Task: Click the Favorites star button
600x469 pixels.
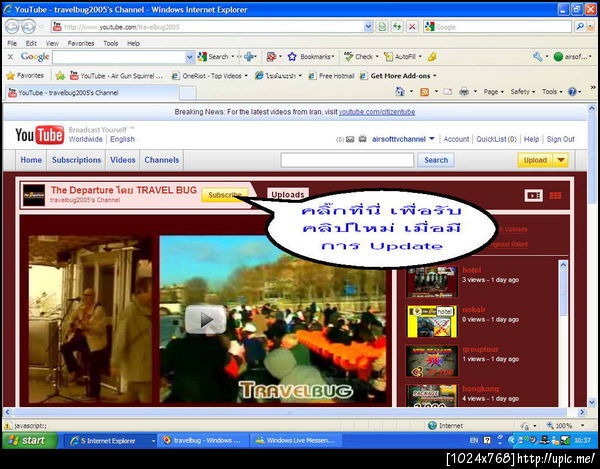Action: pos(25,76)
